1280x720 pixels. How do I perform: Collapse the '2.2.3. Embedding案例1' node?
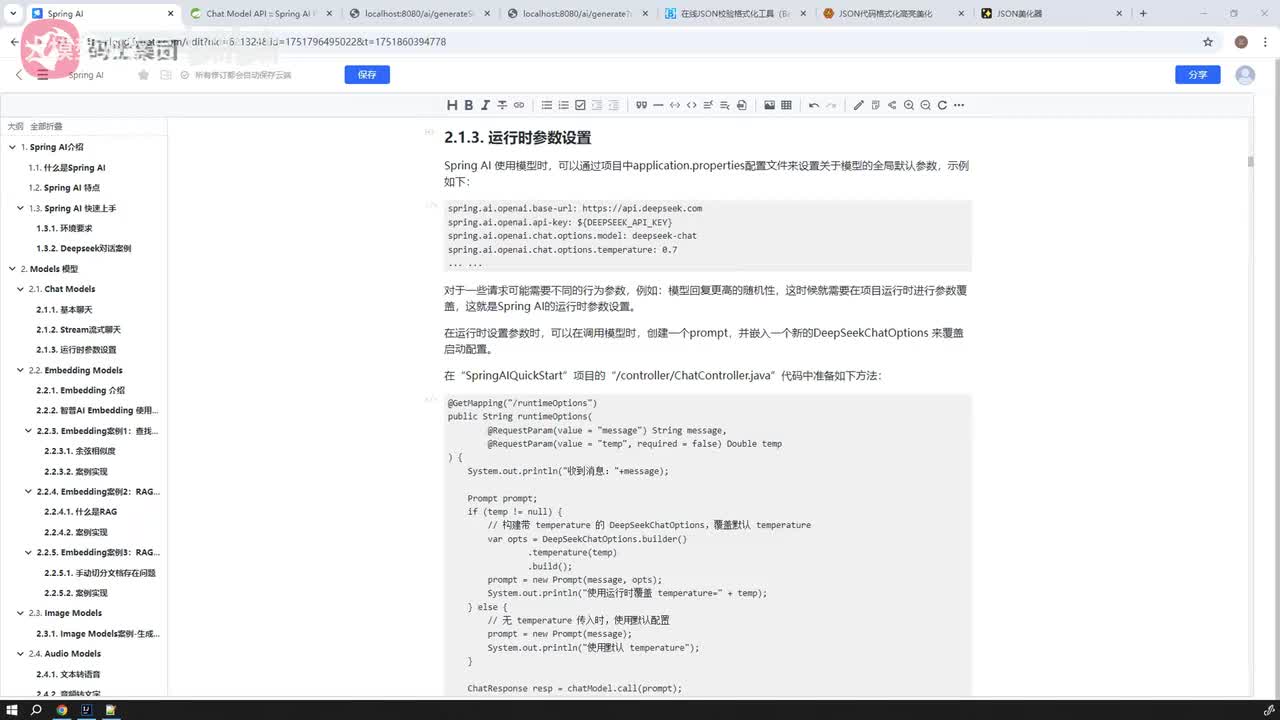point(28,431)
